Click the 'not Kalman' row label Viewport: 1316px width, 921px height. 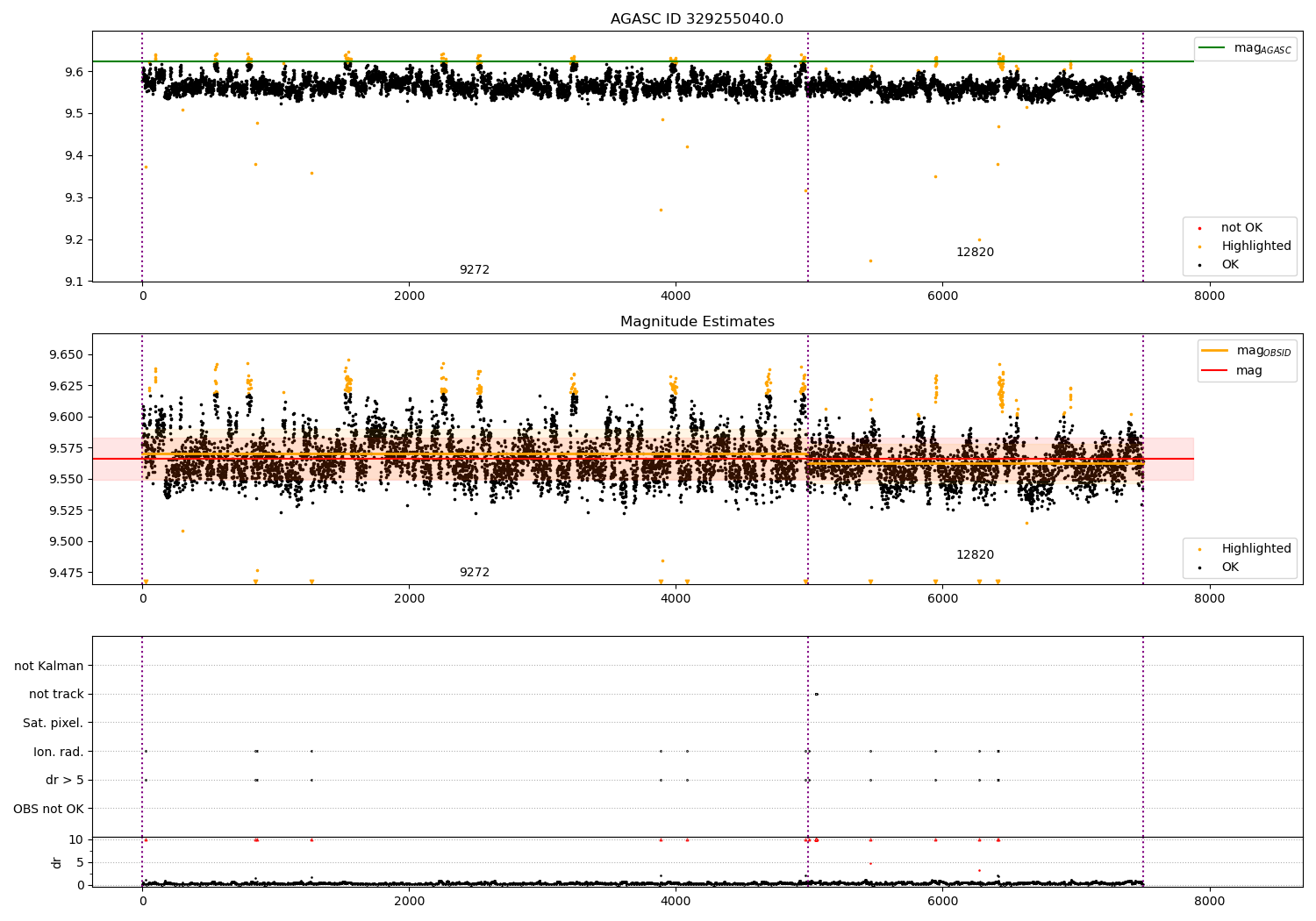[49, 666]
